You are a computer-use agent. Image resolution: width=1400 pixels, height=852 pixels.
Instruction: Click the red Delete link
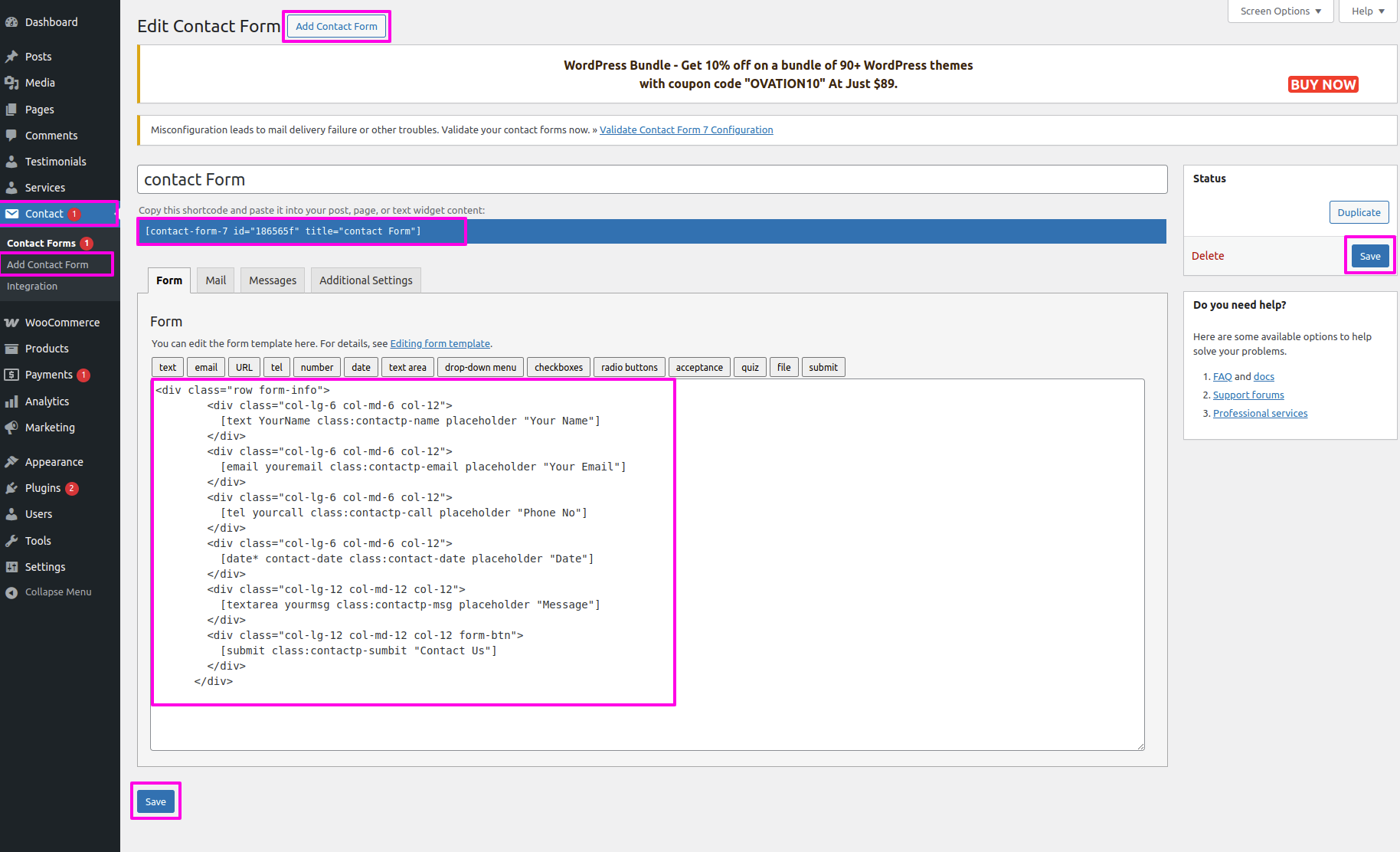[1208, 256]
